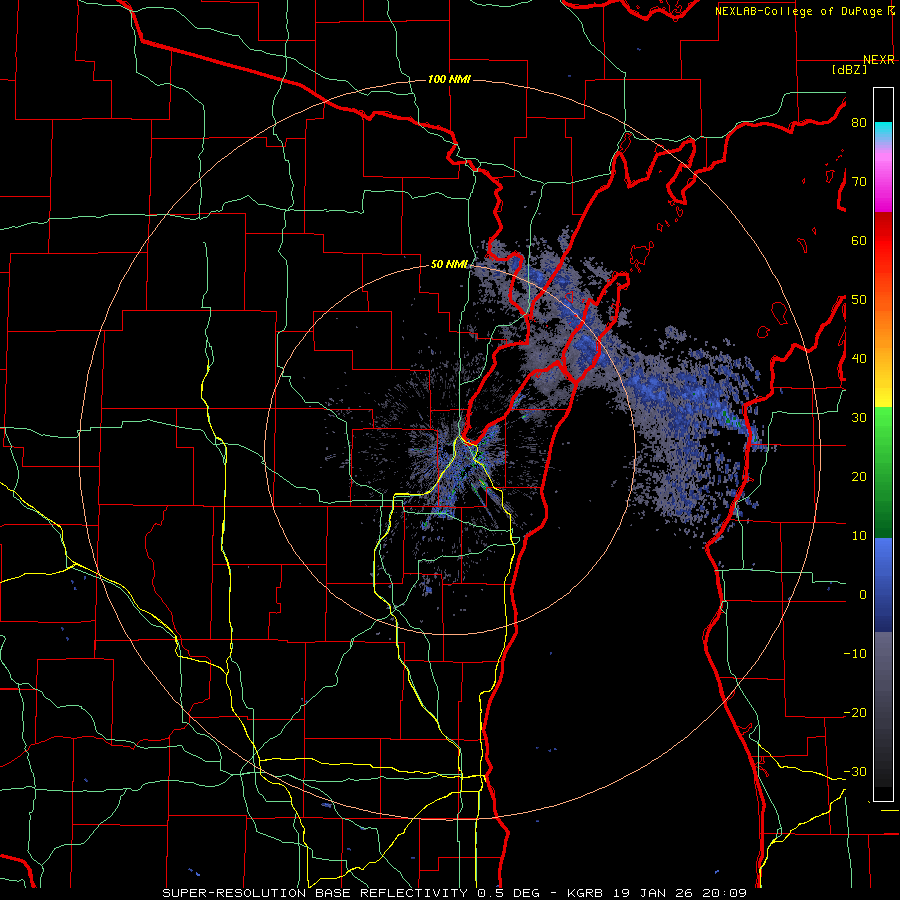Click the 50 NMI range ring label

(449, 265)
